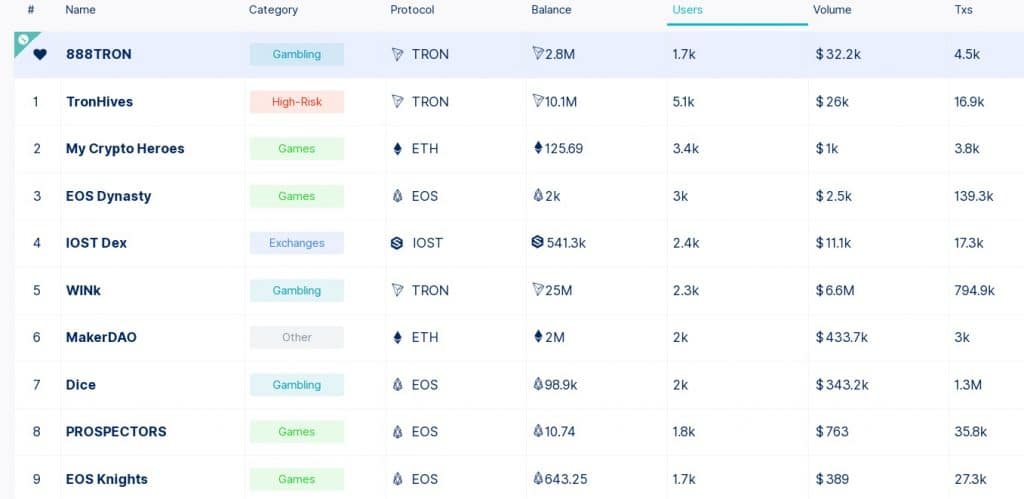Sort the table by the Category column
The height and width of the screenshot is (499, 1024).
[x=273, y=10]
